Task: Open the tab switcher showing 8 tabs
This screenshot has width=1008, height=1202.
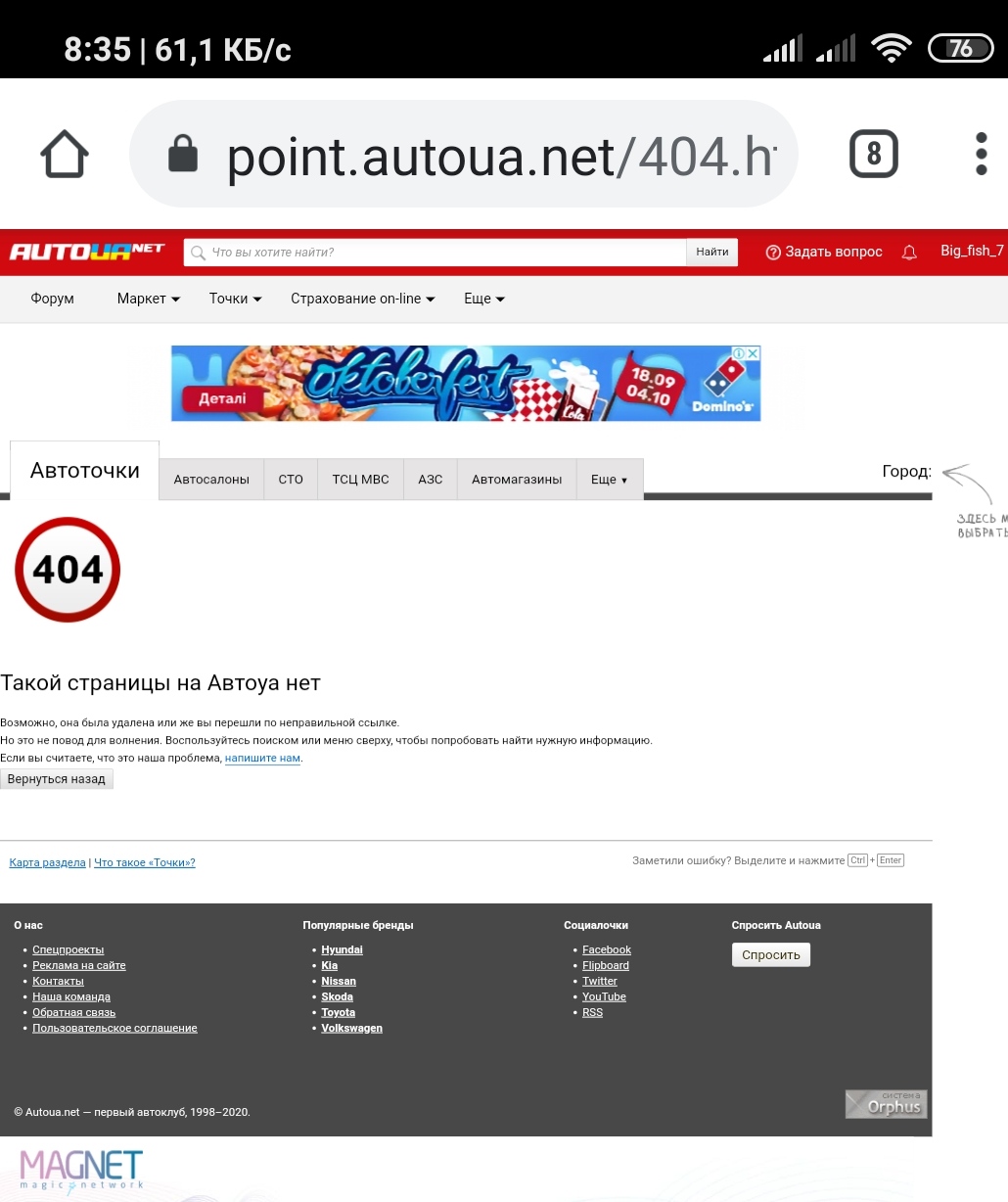Action: pos(873,155)
